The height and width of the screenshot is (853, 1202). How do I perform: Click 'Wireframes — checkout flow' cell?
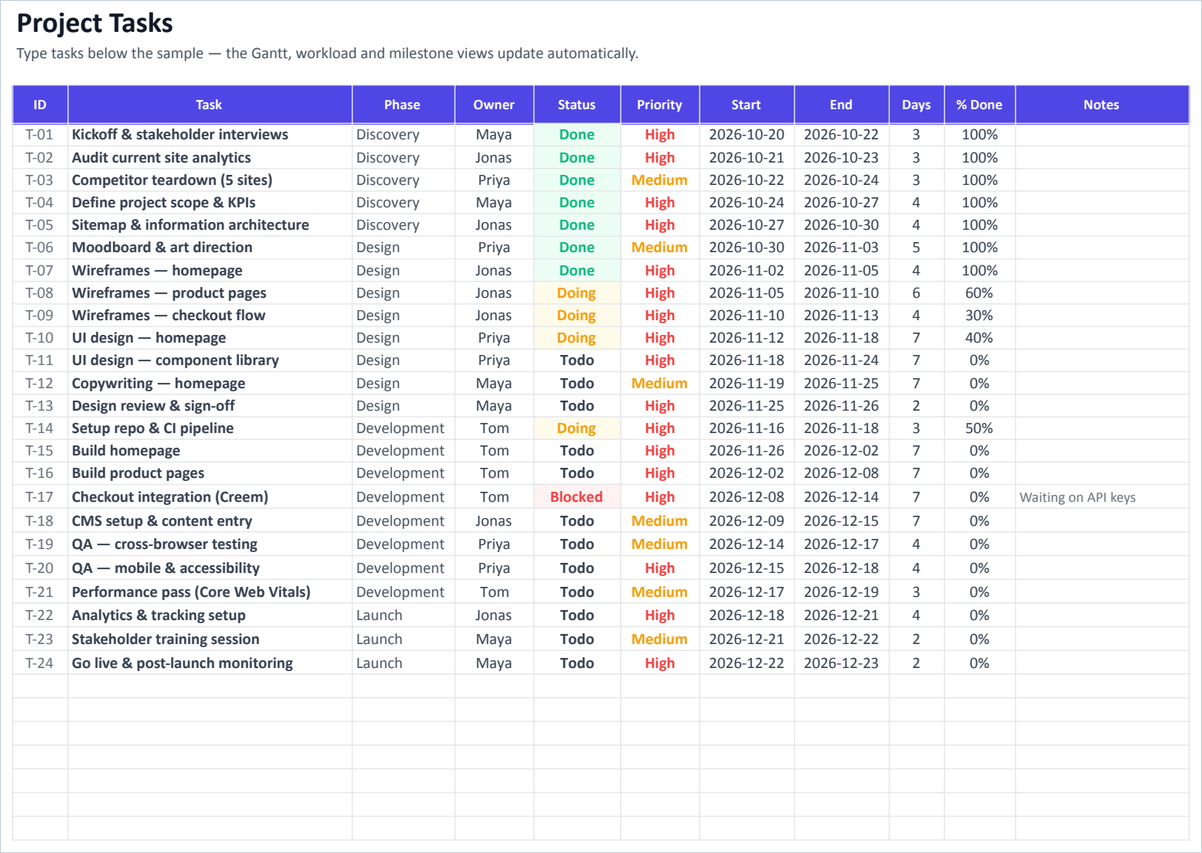[210, 315]
